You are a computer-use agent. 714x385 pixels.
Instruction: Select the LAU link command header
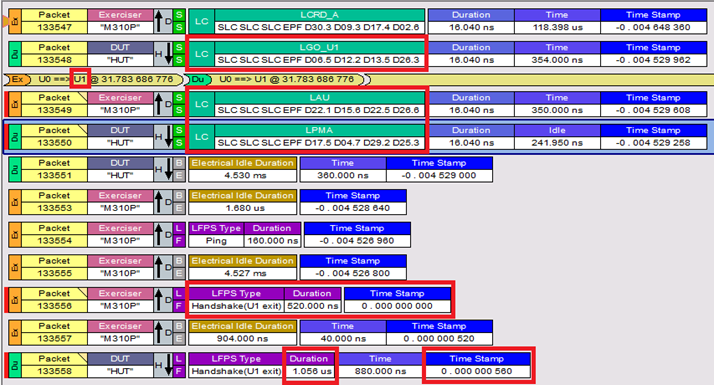pos(320,98)
